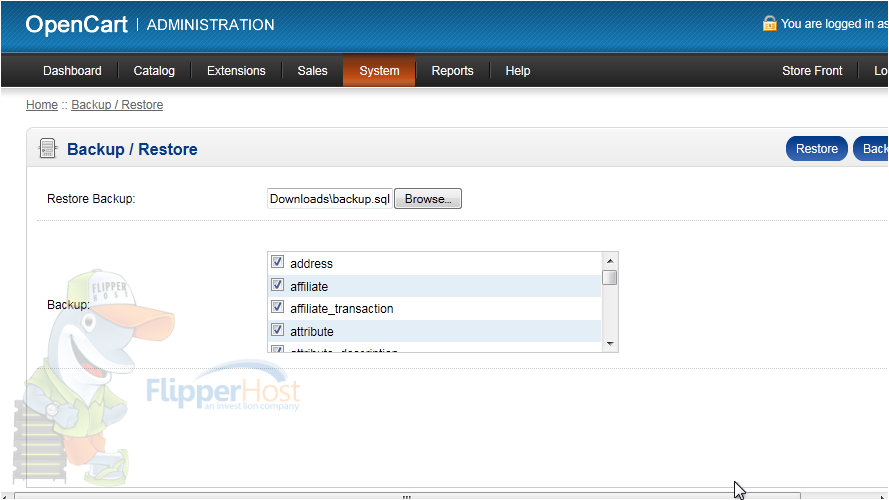This screenshot has height=500, width=889.
Task: Click the Backup / Restore server icon
Action: pyautogui.click(x=47, y=149)
